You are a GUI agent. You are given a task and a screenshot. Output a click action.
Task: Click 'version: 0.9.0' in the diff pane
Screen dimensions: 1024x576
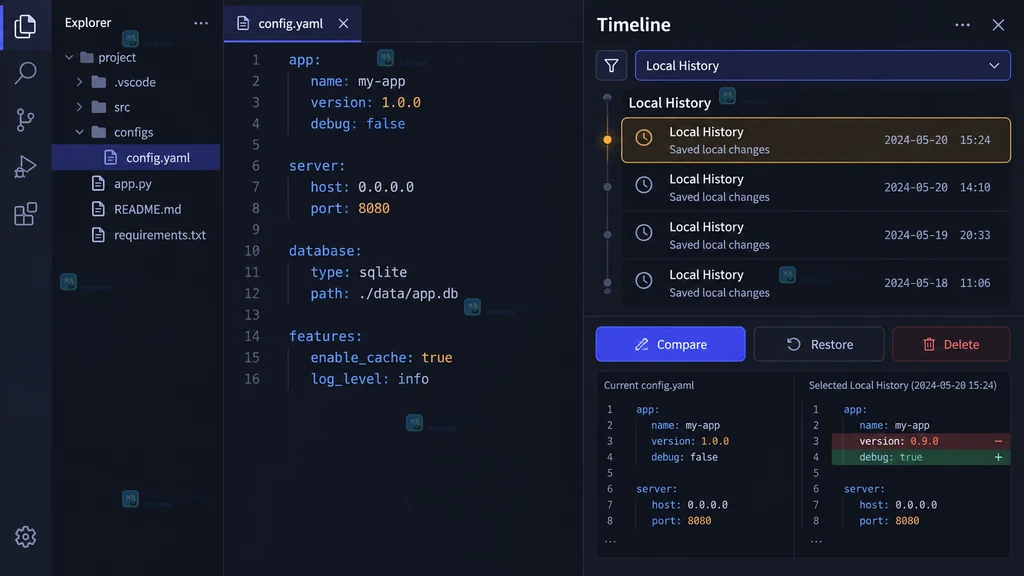click(899, 441)
